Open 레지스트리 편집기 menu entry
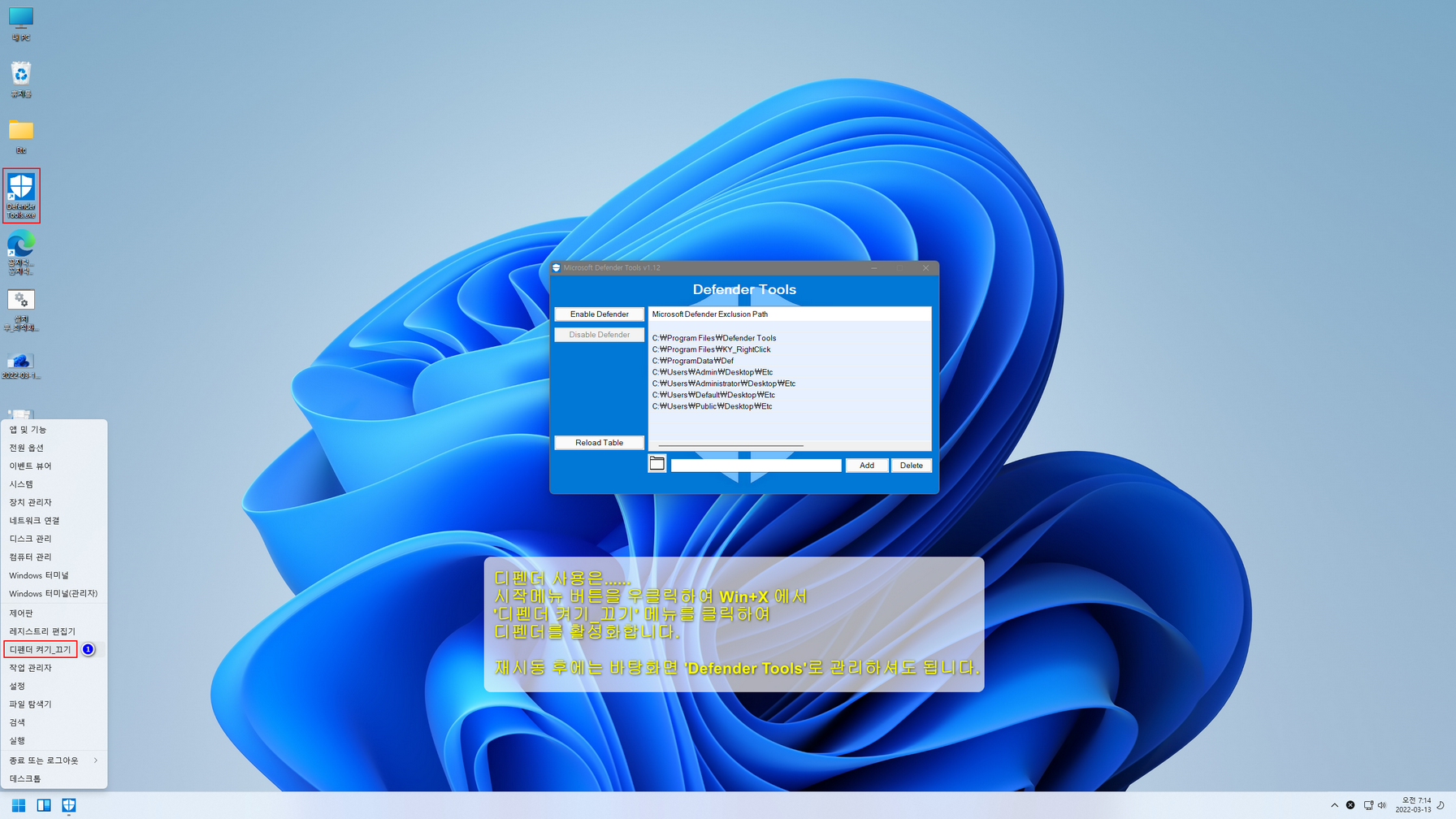This screenshot has height=819, width=1456. 54,631
